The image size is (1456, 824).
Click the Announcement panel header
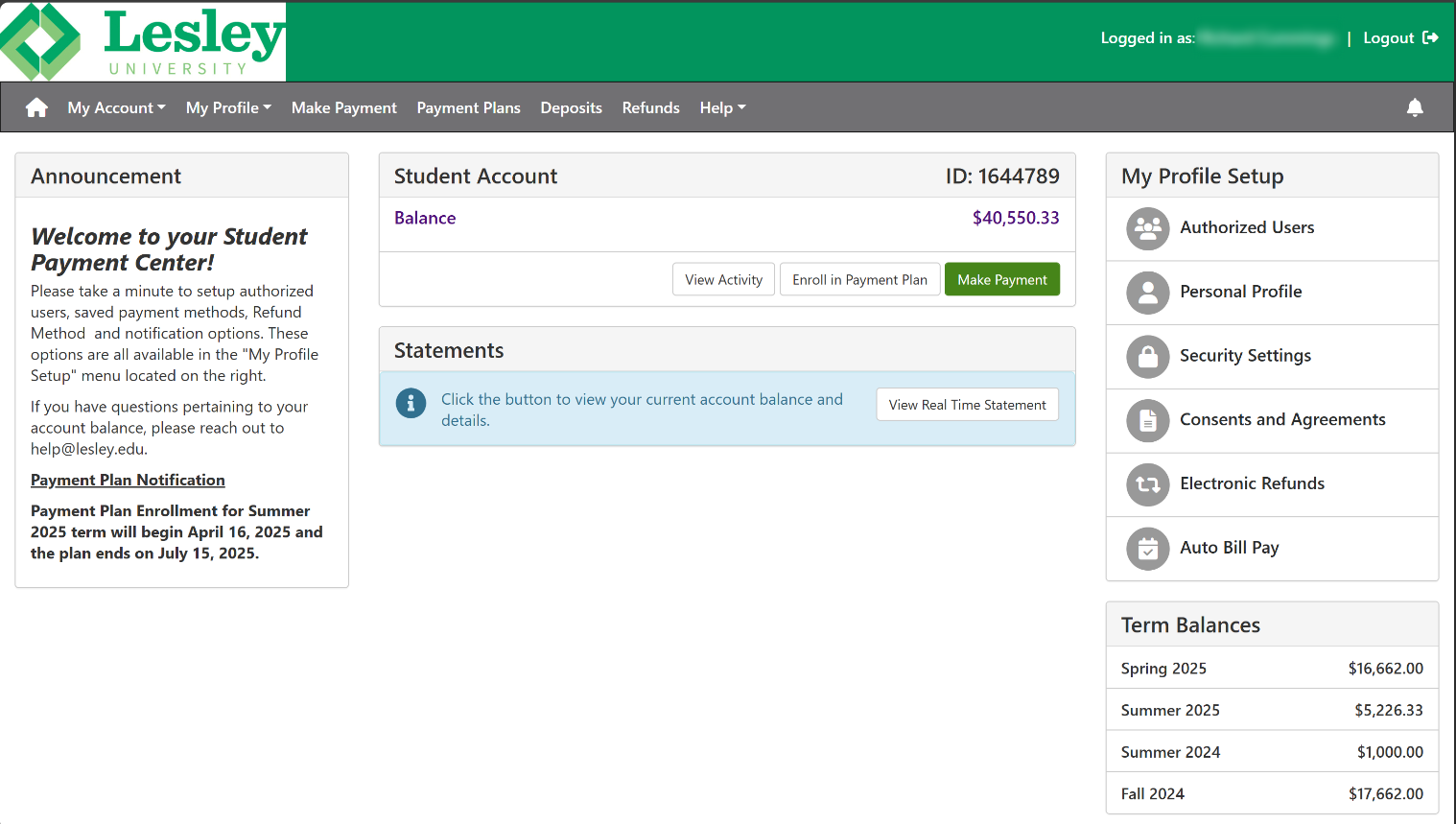coord(181,176)
